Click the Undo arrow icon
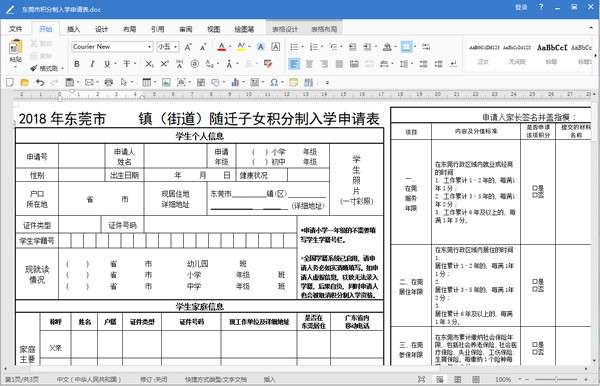 pos(39,82)
